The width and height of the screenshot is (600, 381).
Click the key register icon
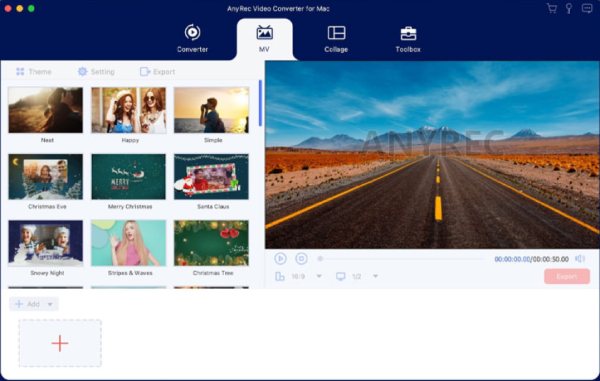tap(569, 8)
